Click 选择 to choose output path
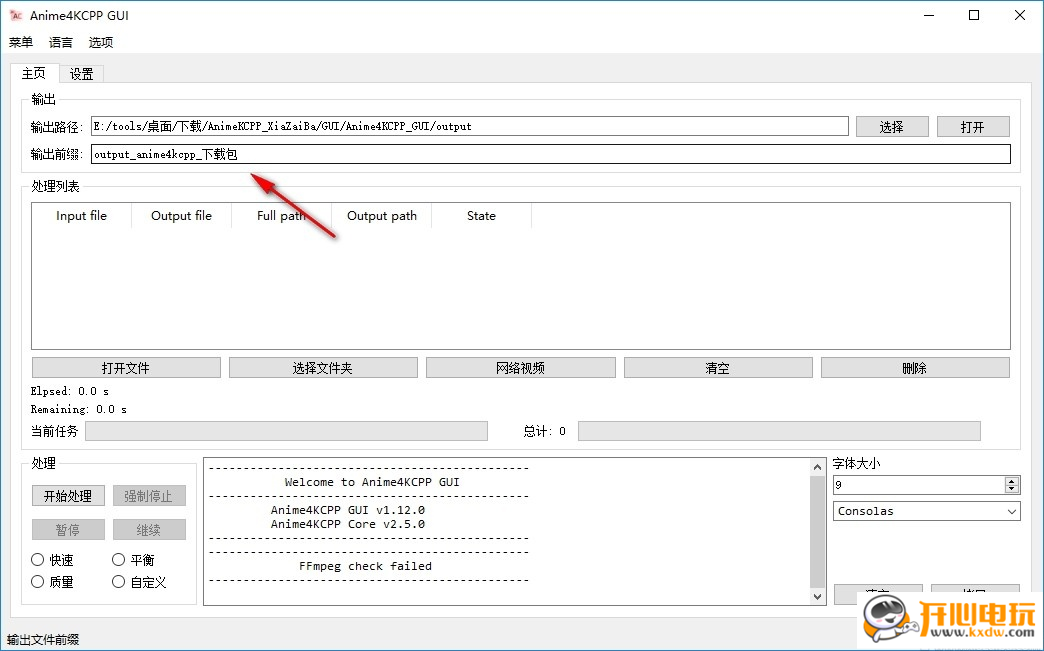Image resolution: width=1044 pixels, height=651 pixels. tap(892, 126)
